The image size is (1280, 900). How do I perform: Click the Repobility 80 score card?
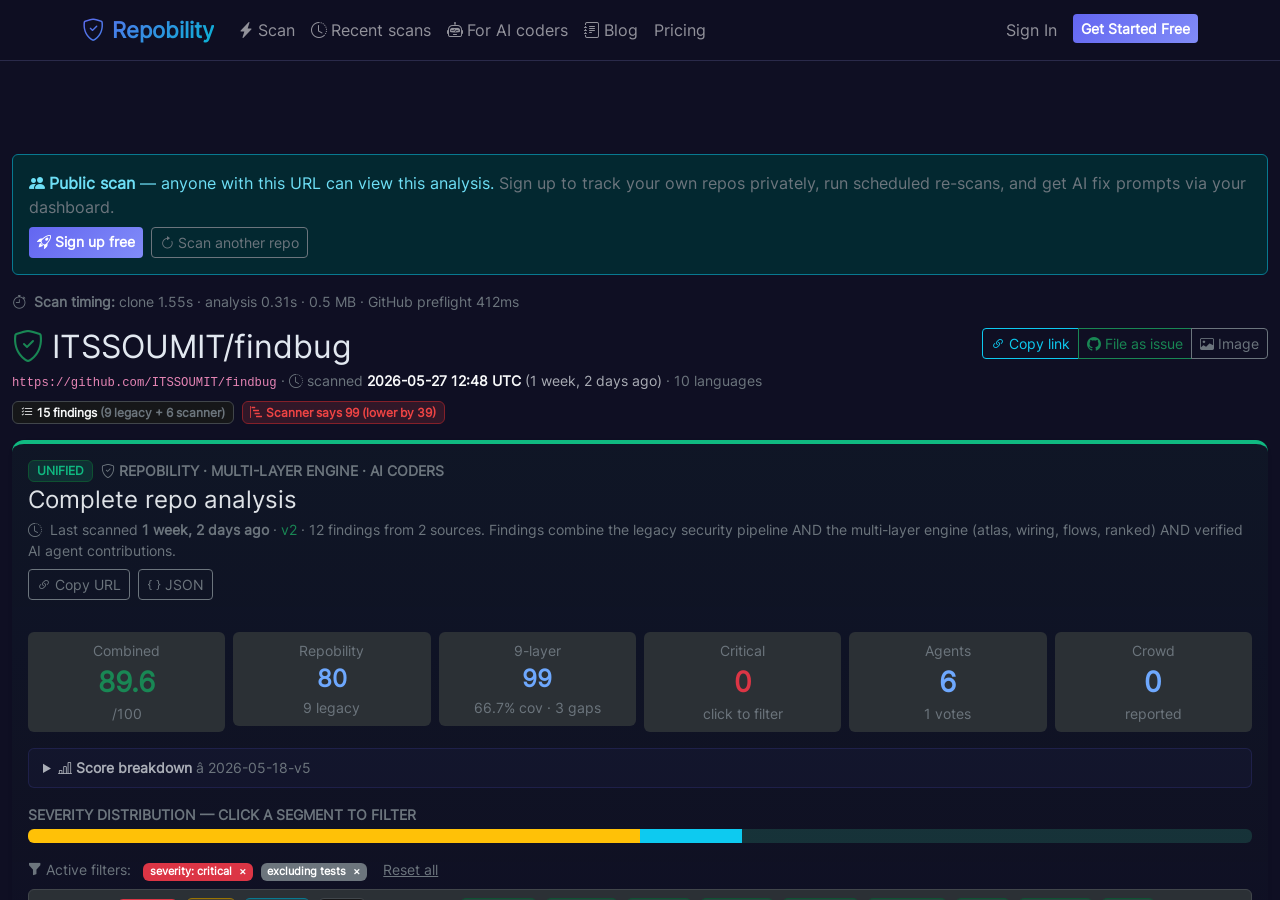(332, 679)
